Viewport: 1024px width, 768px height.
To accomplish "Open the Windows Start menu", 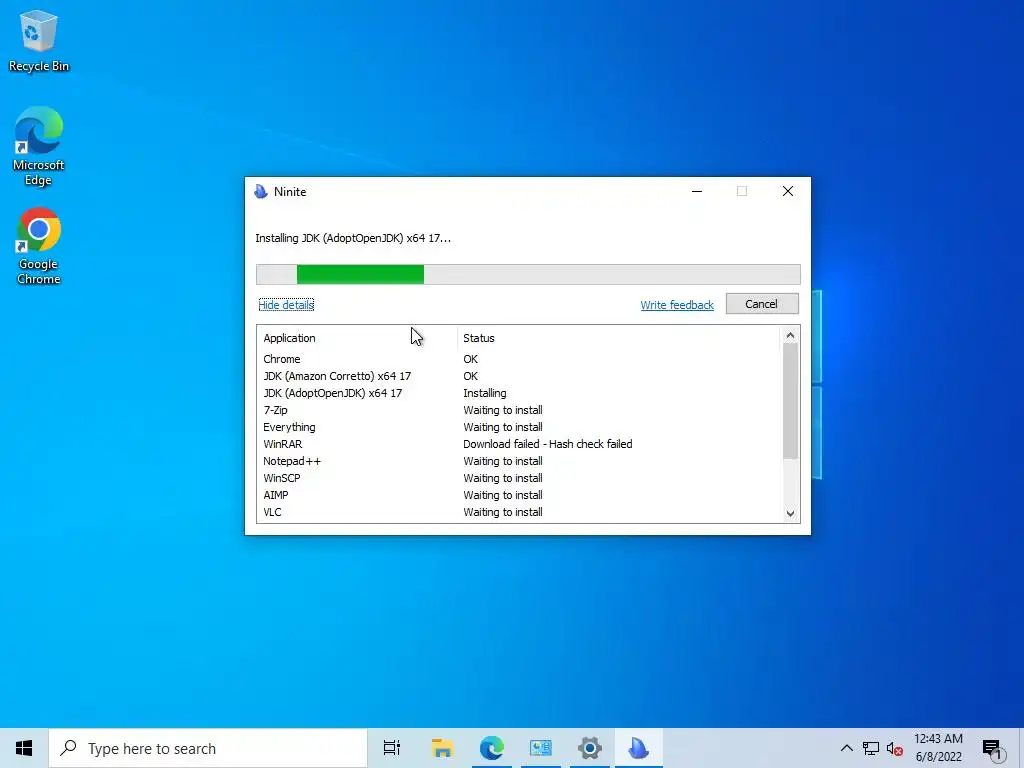I will pos(24,748).
